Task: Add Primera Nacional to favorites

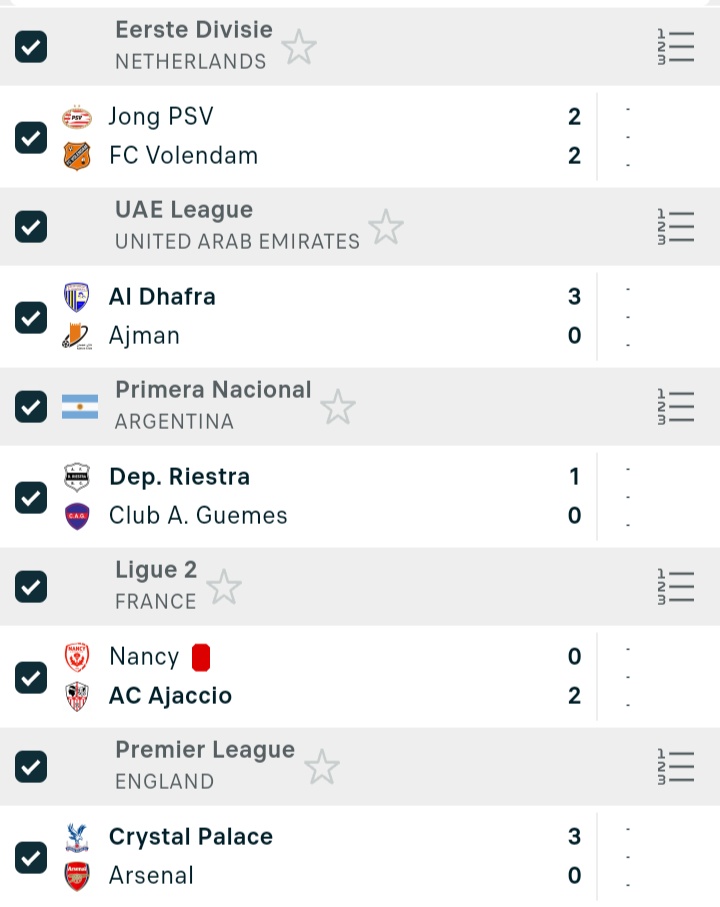Action: tap(337, 407)
